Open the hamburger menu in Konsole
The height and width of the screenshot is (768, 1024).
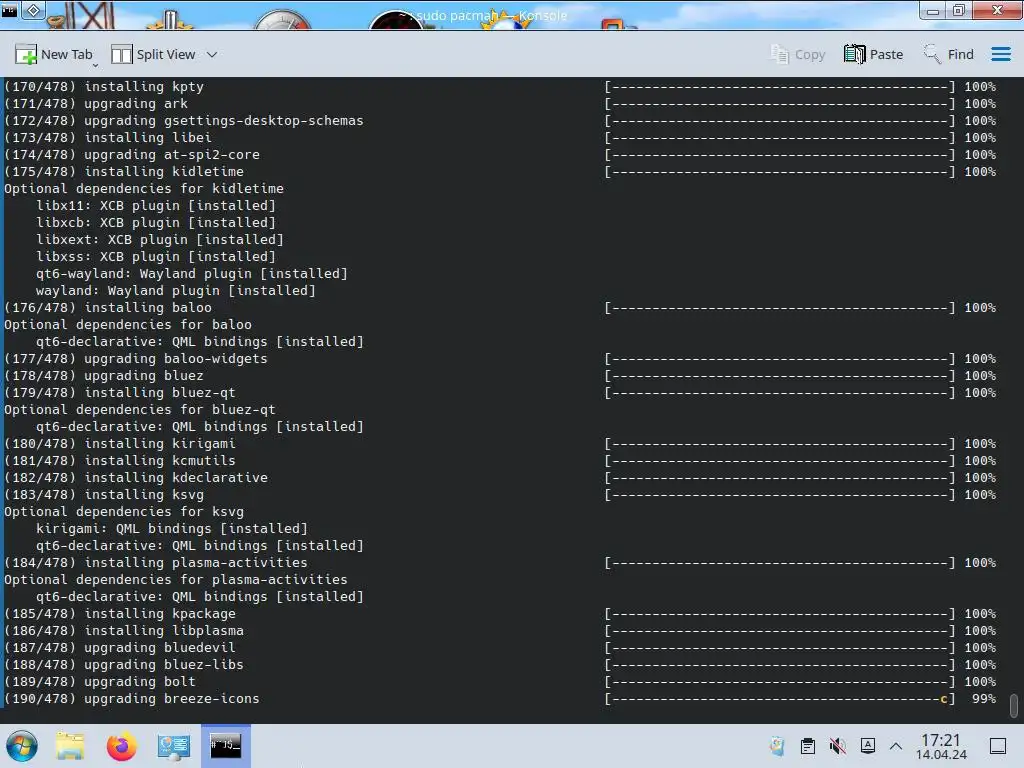coord(1000,54)
